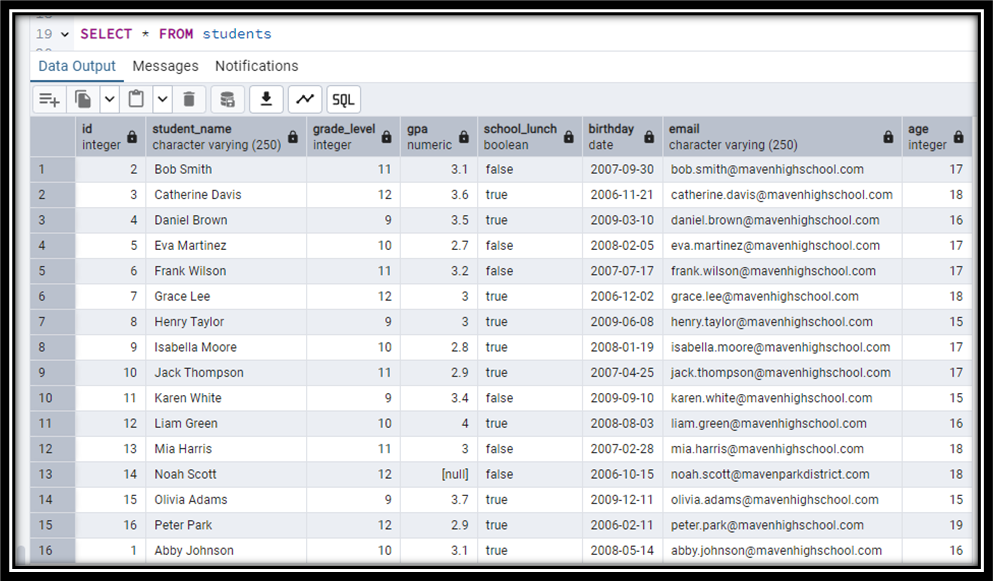This screenshot has height=581, width=993.
Task: Click the word students in the query
Action: click(x=237, y=34)
